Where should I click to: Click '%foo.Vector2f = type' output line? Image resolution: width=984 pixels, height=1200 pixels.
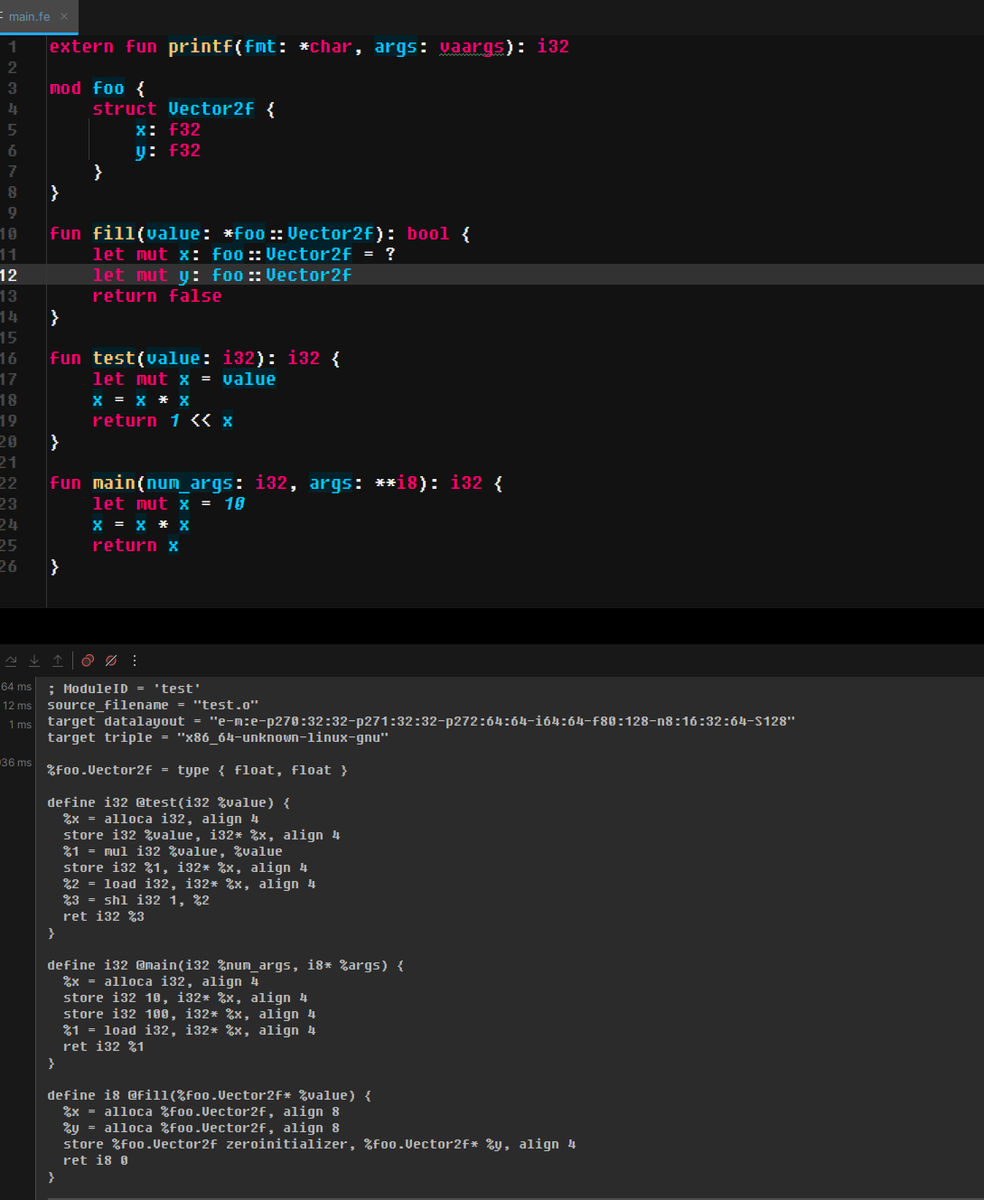tap(198, 770)
